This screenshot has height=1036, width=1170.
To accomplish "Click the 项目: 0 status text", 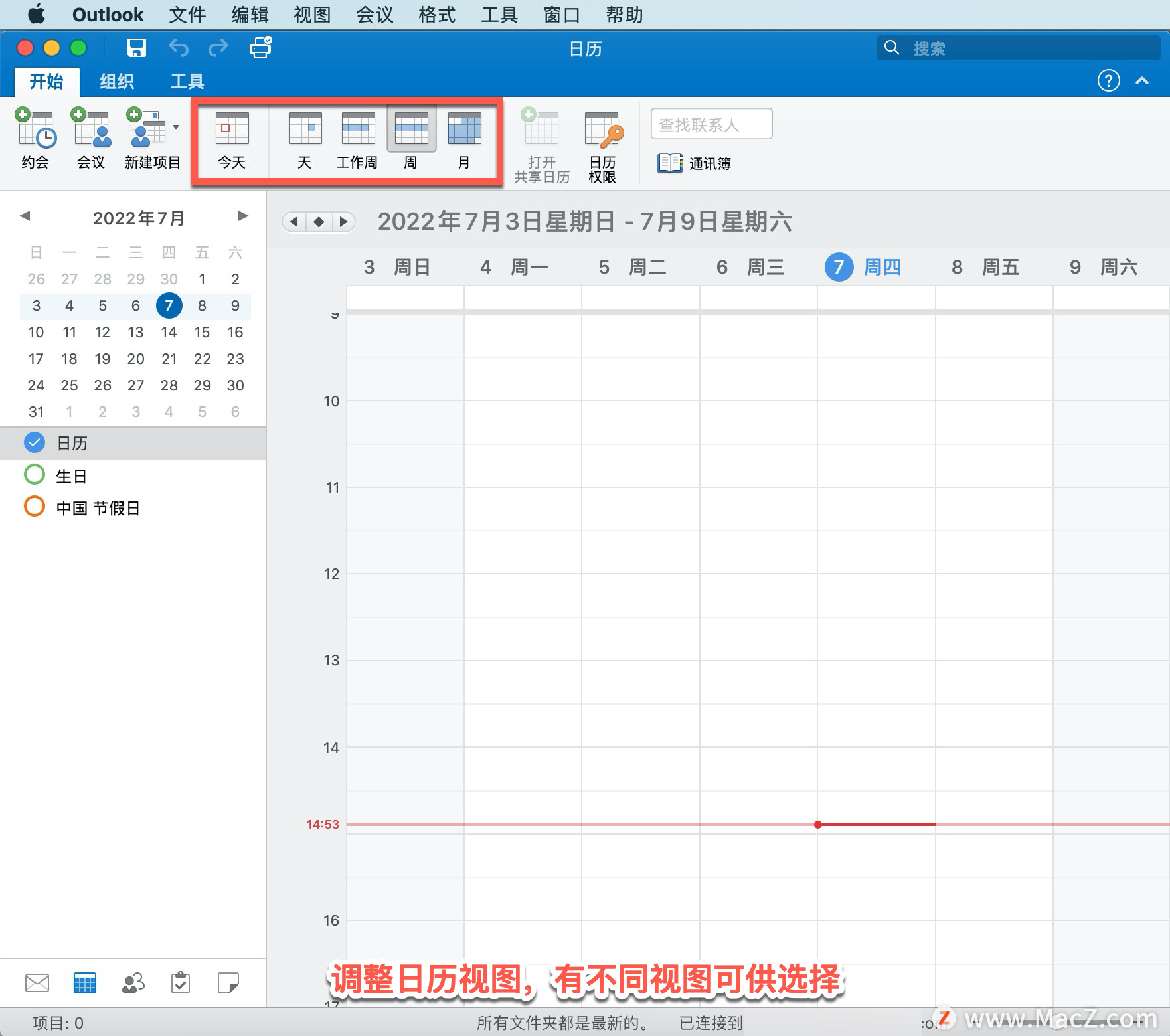I will 58,1023.
